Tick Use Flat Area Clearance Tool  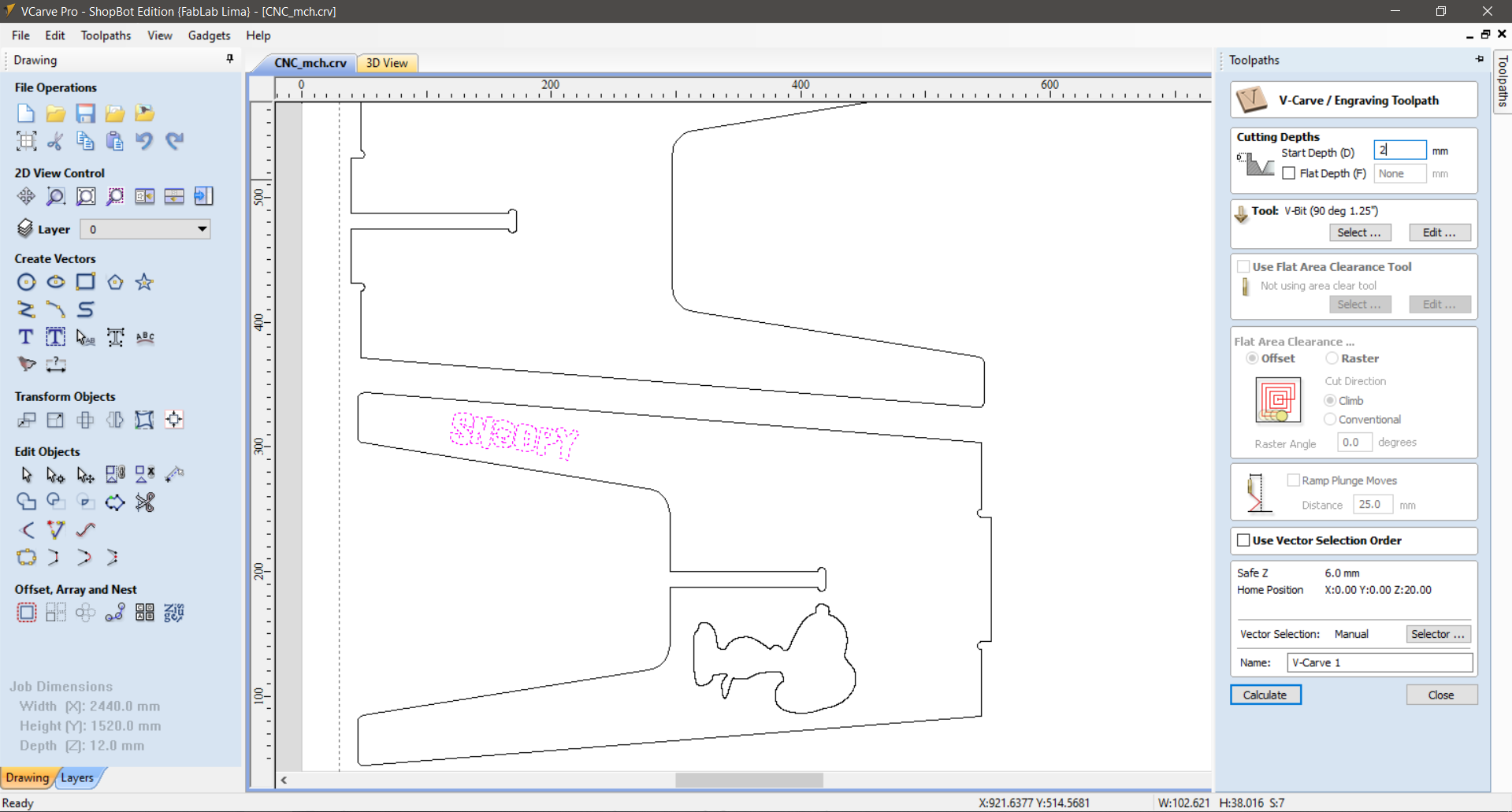1243,266
